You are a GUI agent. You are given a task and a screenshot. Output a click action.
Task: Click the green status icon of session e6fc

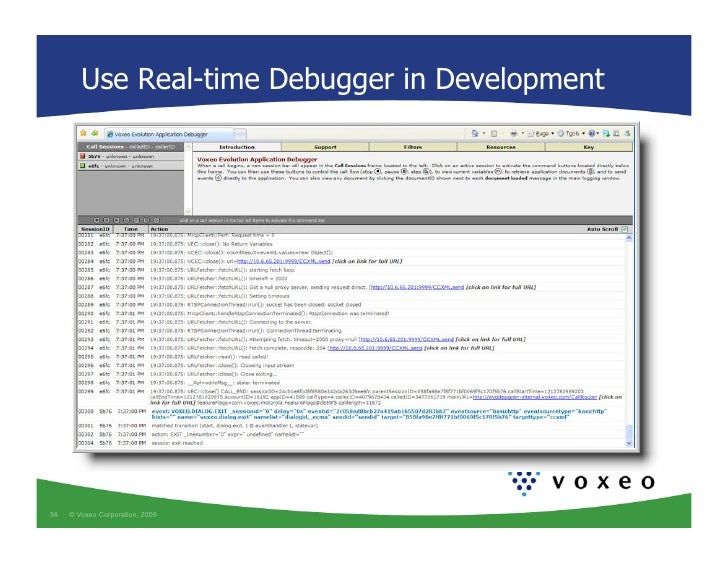click(x=83, y=166)
